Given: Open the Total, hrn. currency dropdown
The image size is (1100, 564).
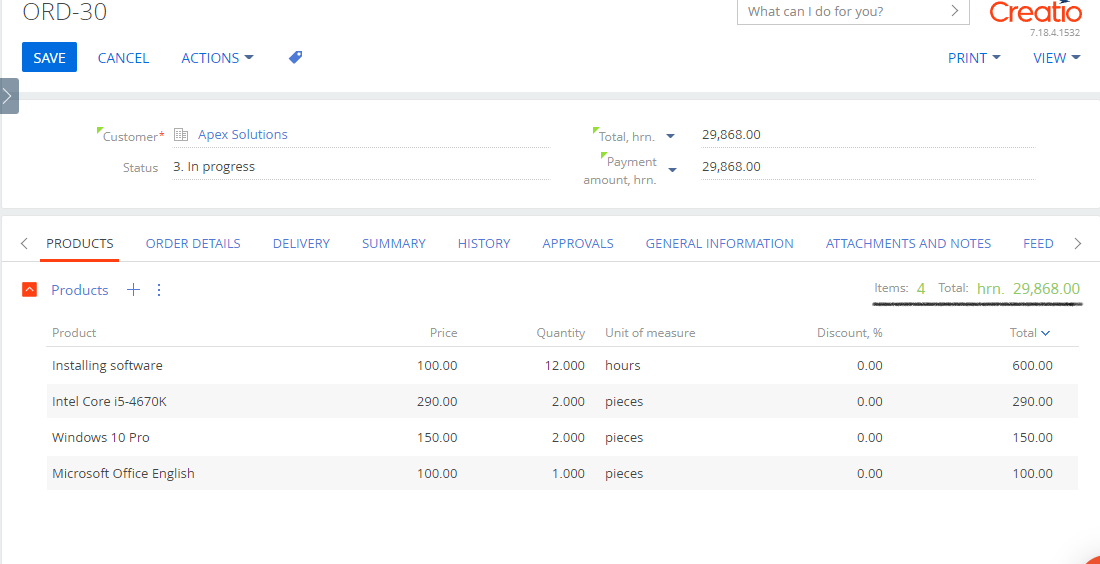Looking at the screenshot, I should pyautogui.click(x=670, y=136).
